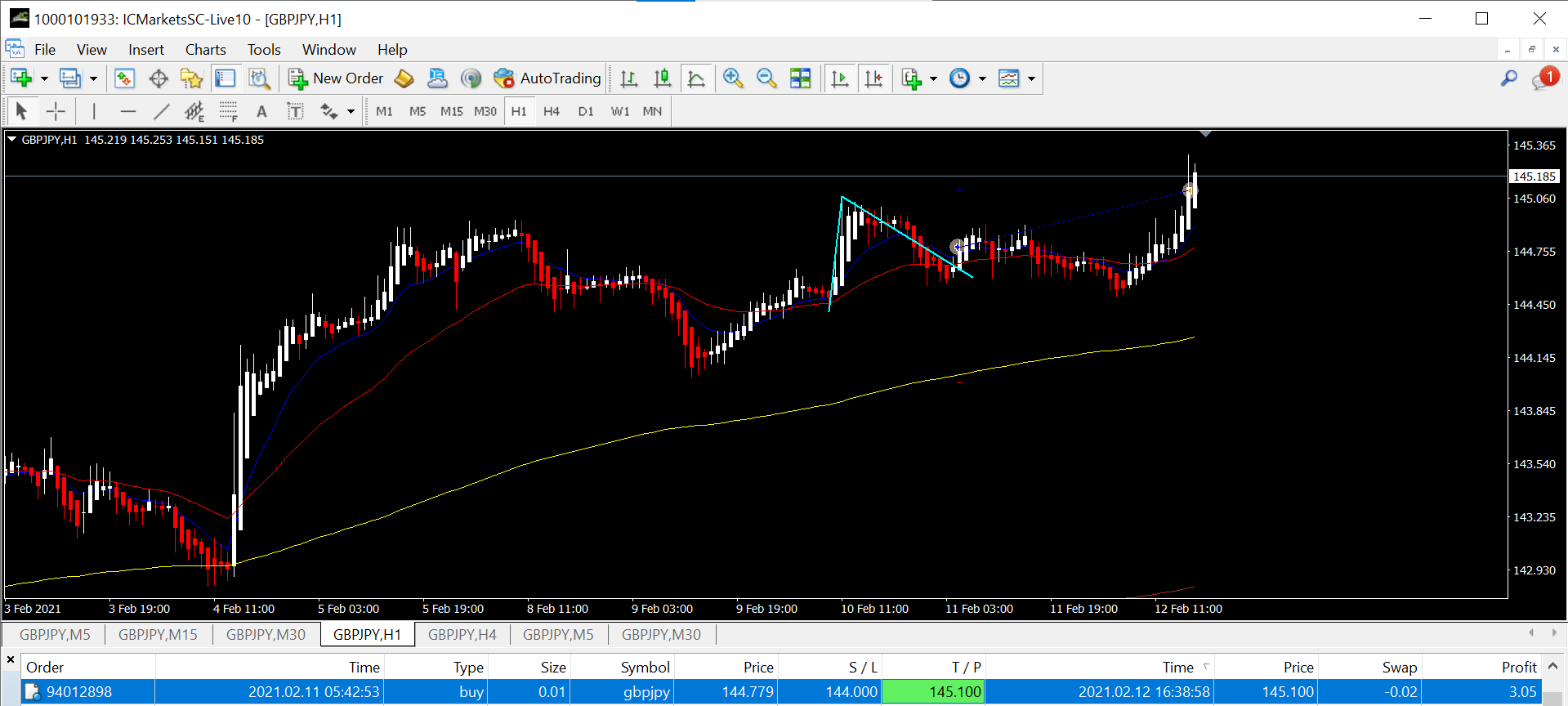Switch to candlestick chart display

pos(663,78)
